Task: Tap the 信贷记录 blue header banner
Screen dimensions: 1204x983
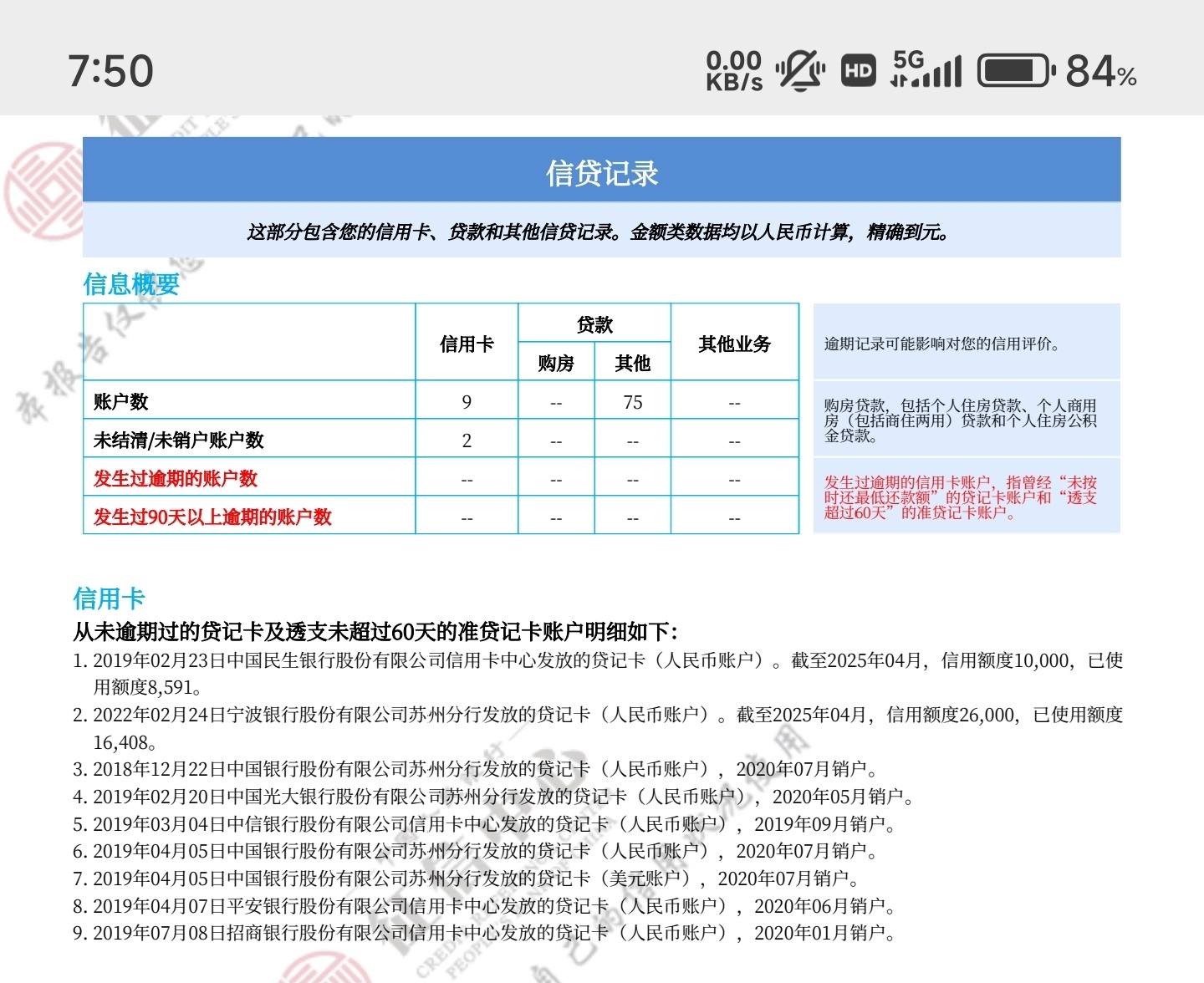Action: click(x=602, y=171)
